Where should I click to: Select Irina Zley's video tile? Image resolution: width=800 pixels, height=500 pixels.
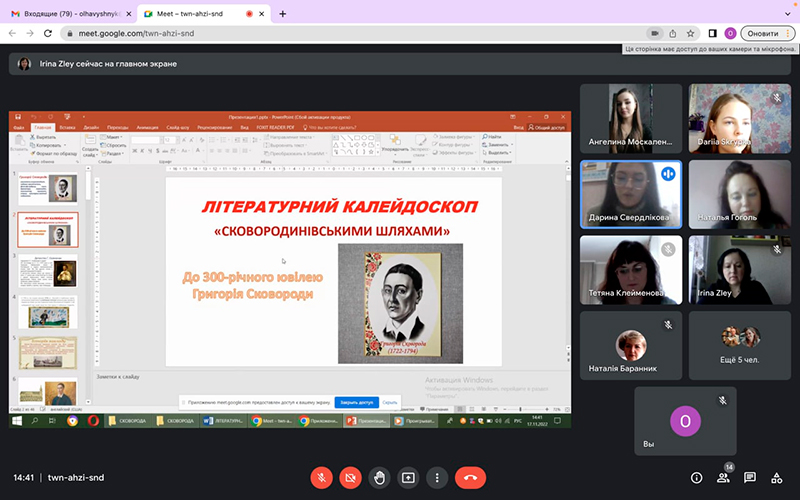click(739, 270)
